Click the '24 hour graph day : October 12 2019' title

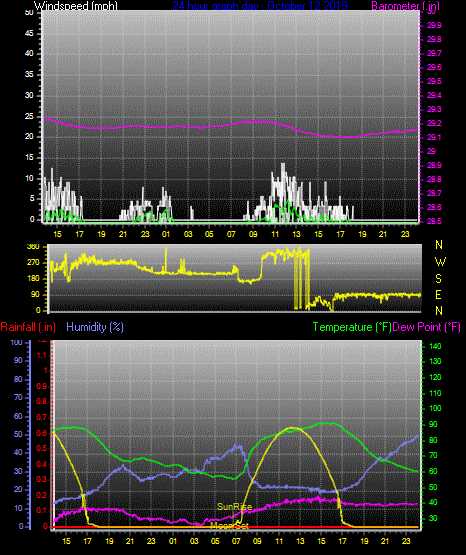pyautogui.click(x=260, y=6)
